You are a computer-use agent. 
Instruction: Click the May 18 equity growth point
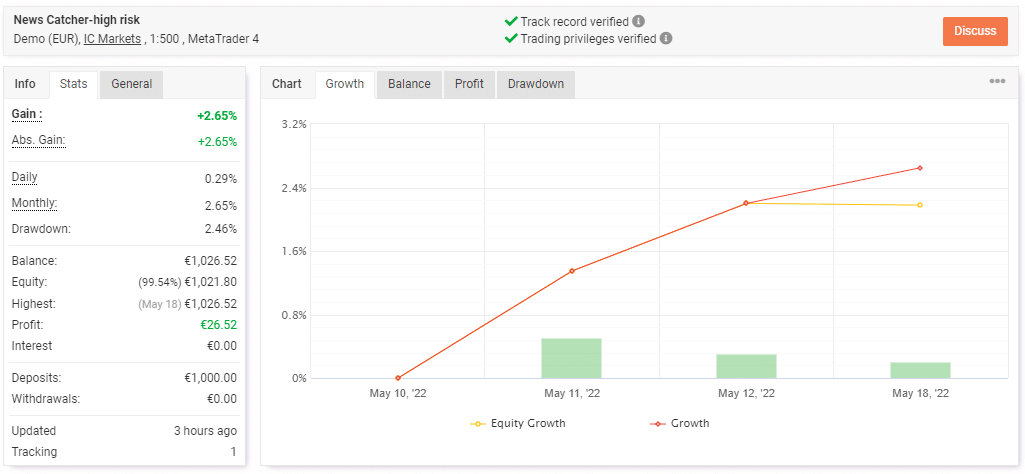tap(920, 205)
